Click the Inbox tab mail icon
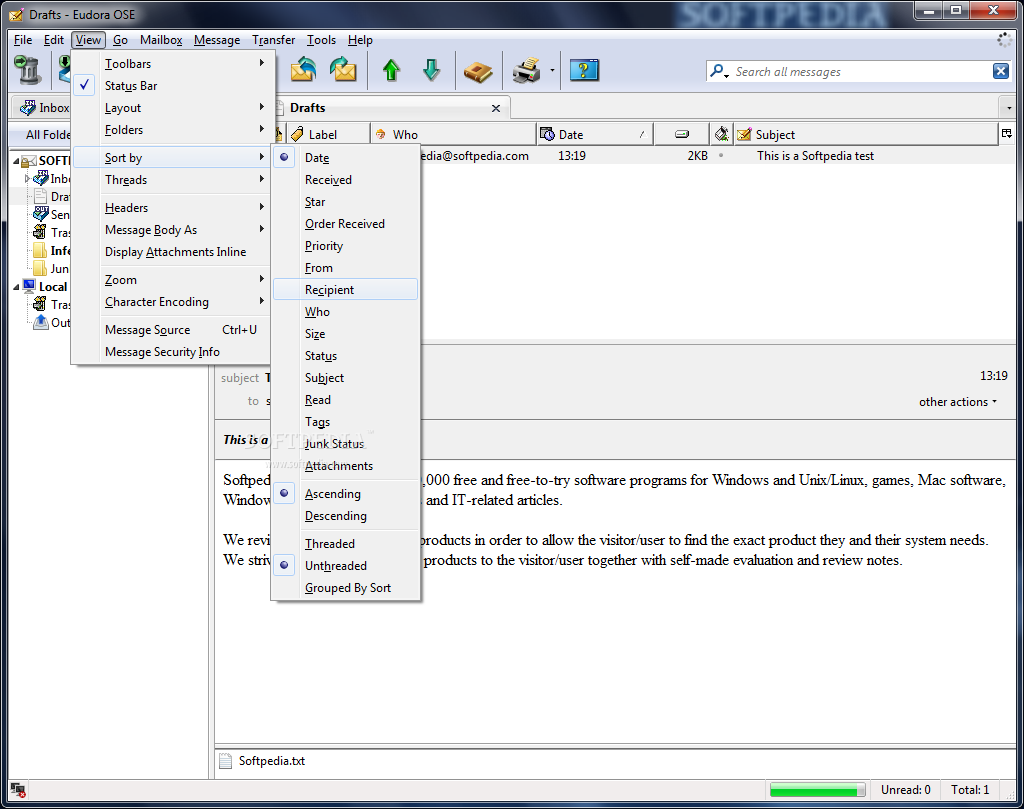1024x809 pixels. [28, 108]
